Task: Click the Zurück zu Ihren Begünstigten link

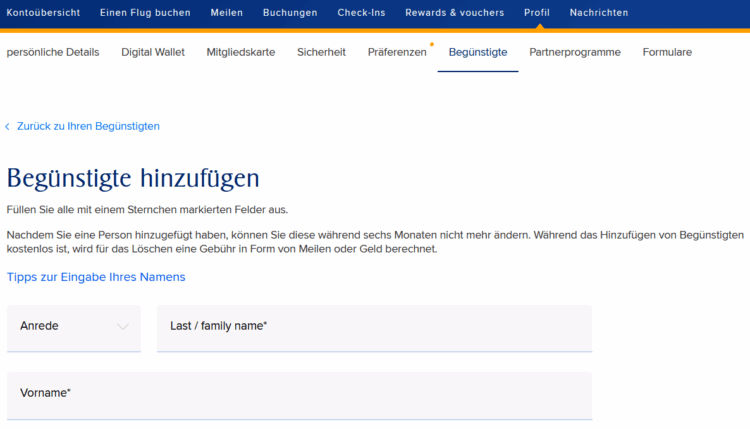Action: [88, 126]
